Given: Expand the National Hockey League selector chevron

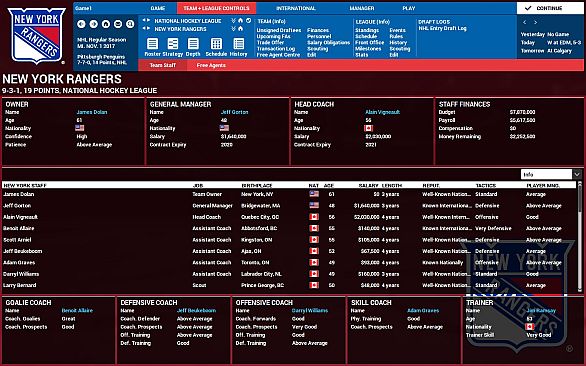Looking at the screenshot, I should [233, 21].
